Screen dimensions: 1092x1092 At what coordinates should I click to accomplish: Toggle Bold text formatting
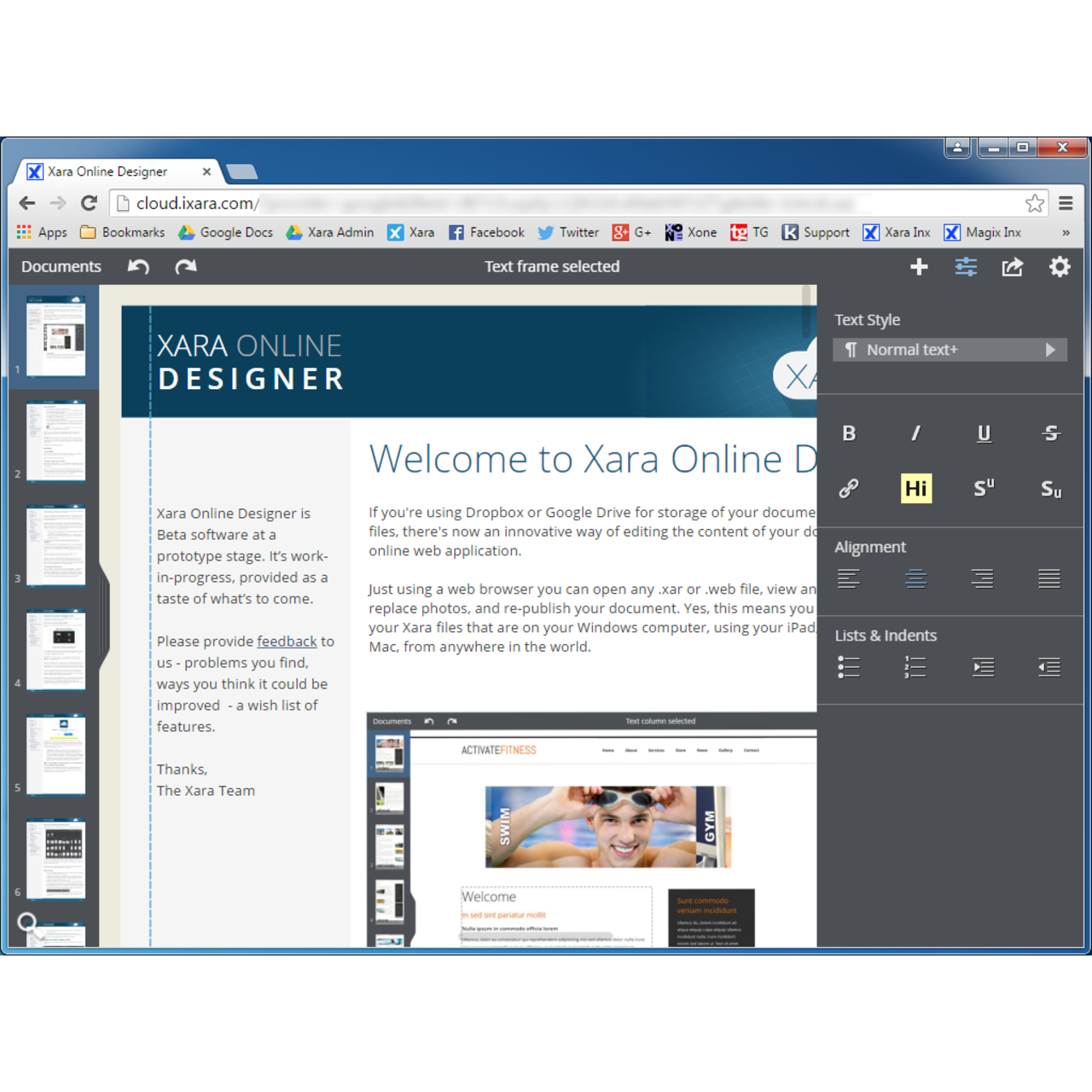tap(849, 433)
